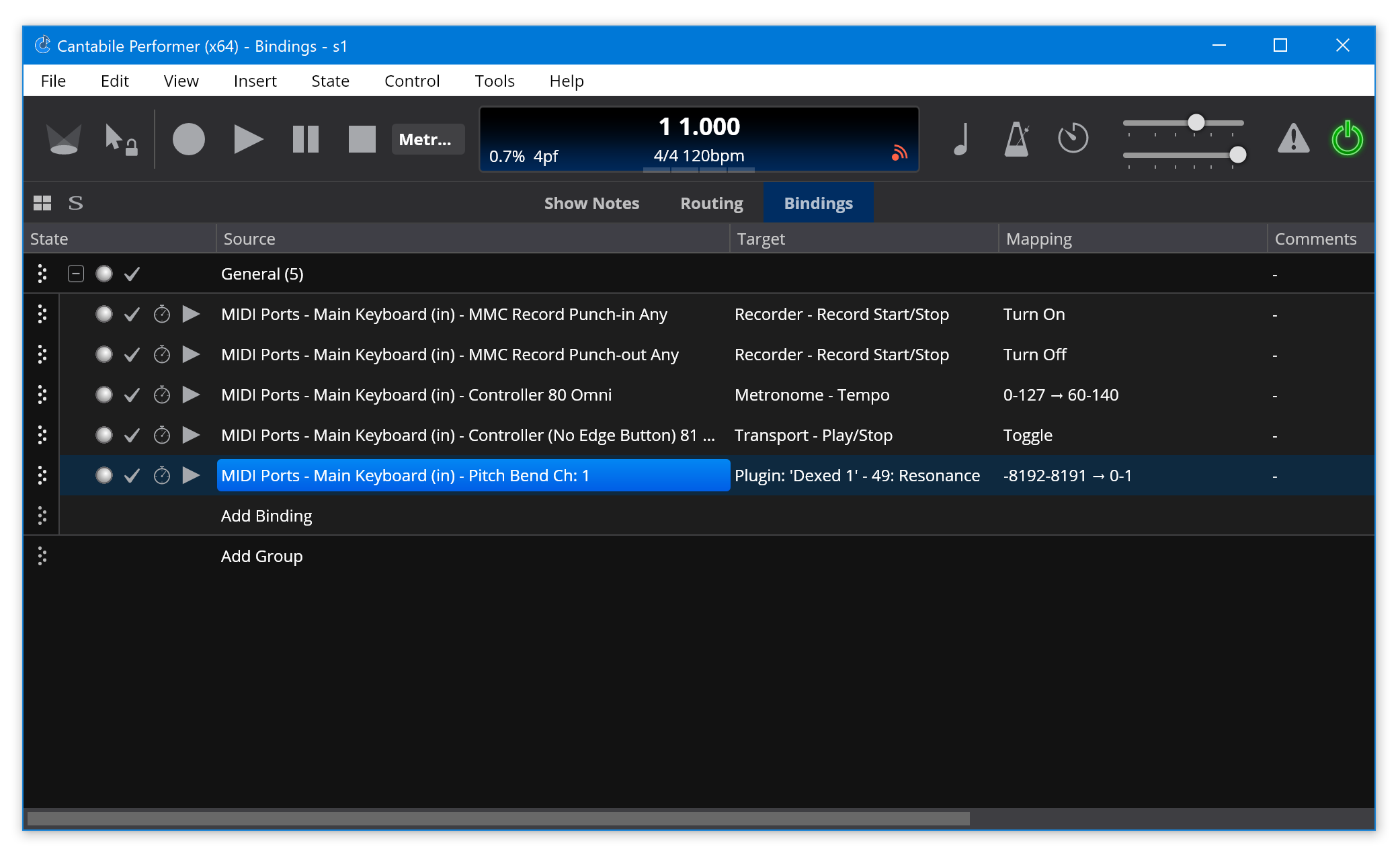The height and width of the screenshot is (857, 1400).
Task: Click the drag handle of Add Group row
Action: 42,556
